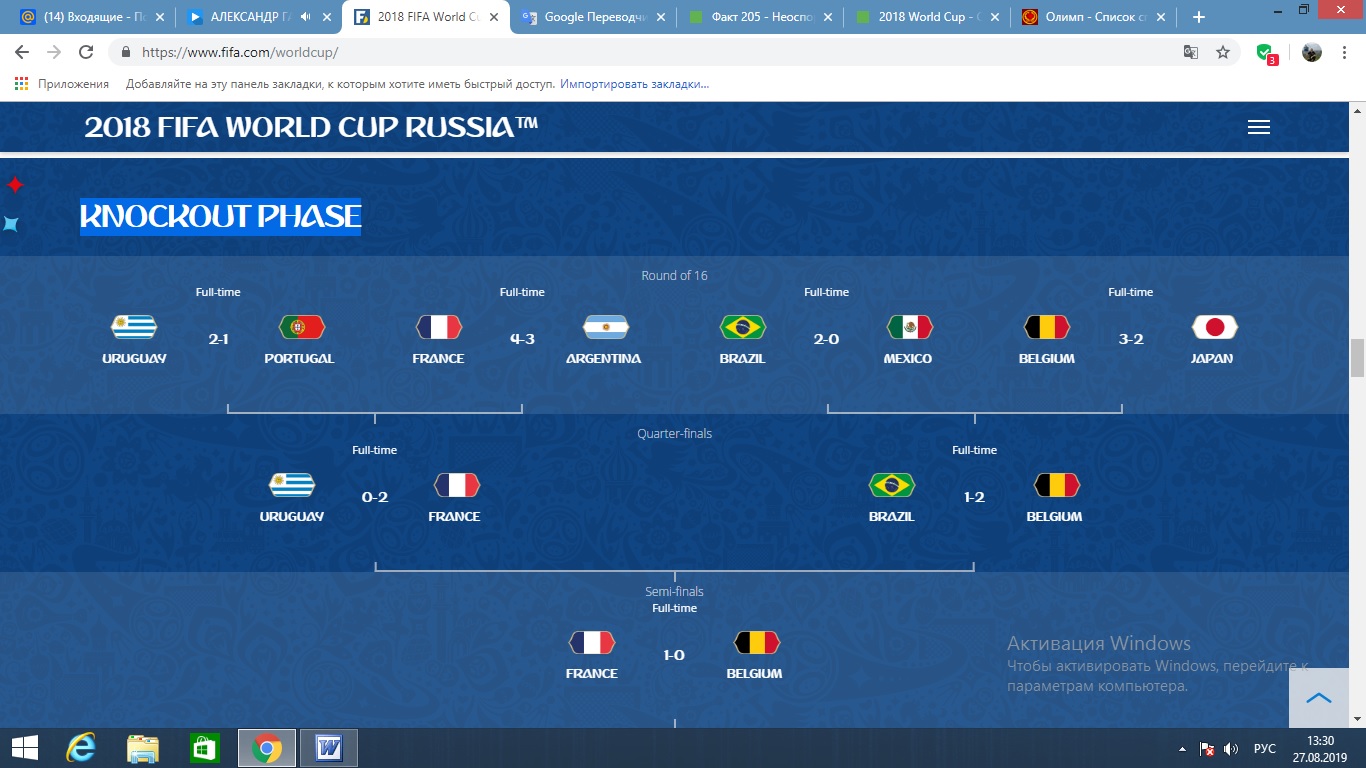This screenshot has width=1366, height=768.
Task: Click the Portugal flag
Action: 302,327
